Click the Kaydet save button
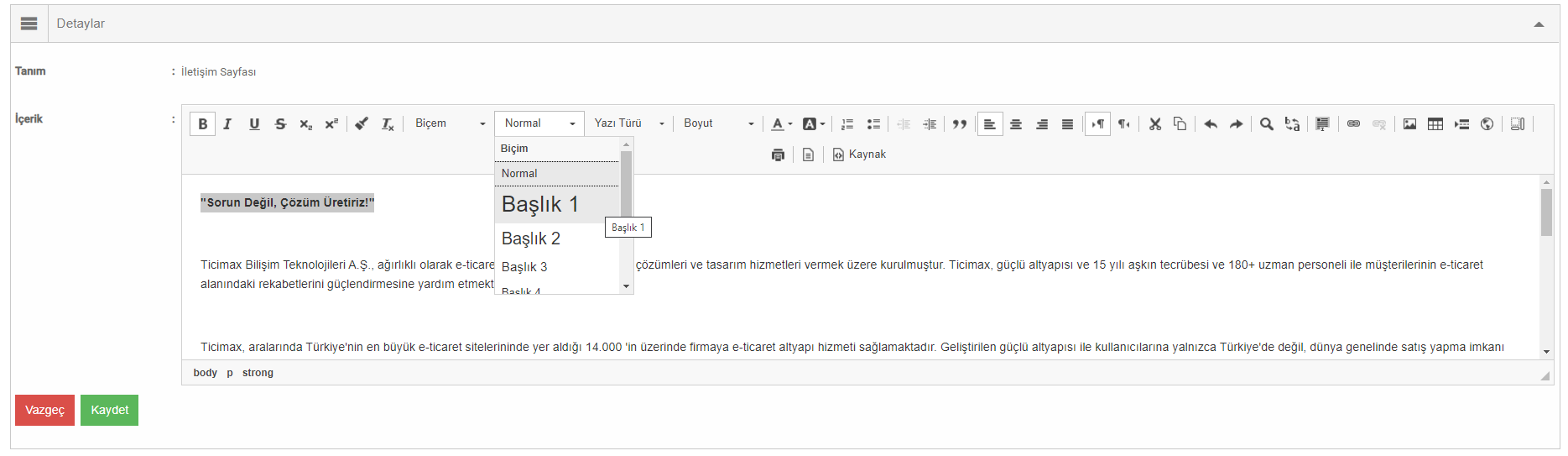This screenshot has width=1568, height=456. click(109, 410)
